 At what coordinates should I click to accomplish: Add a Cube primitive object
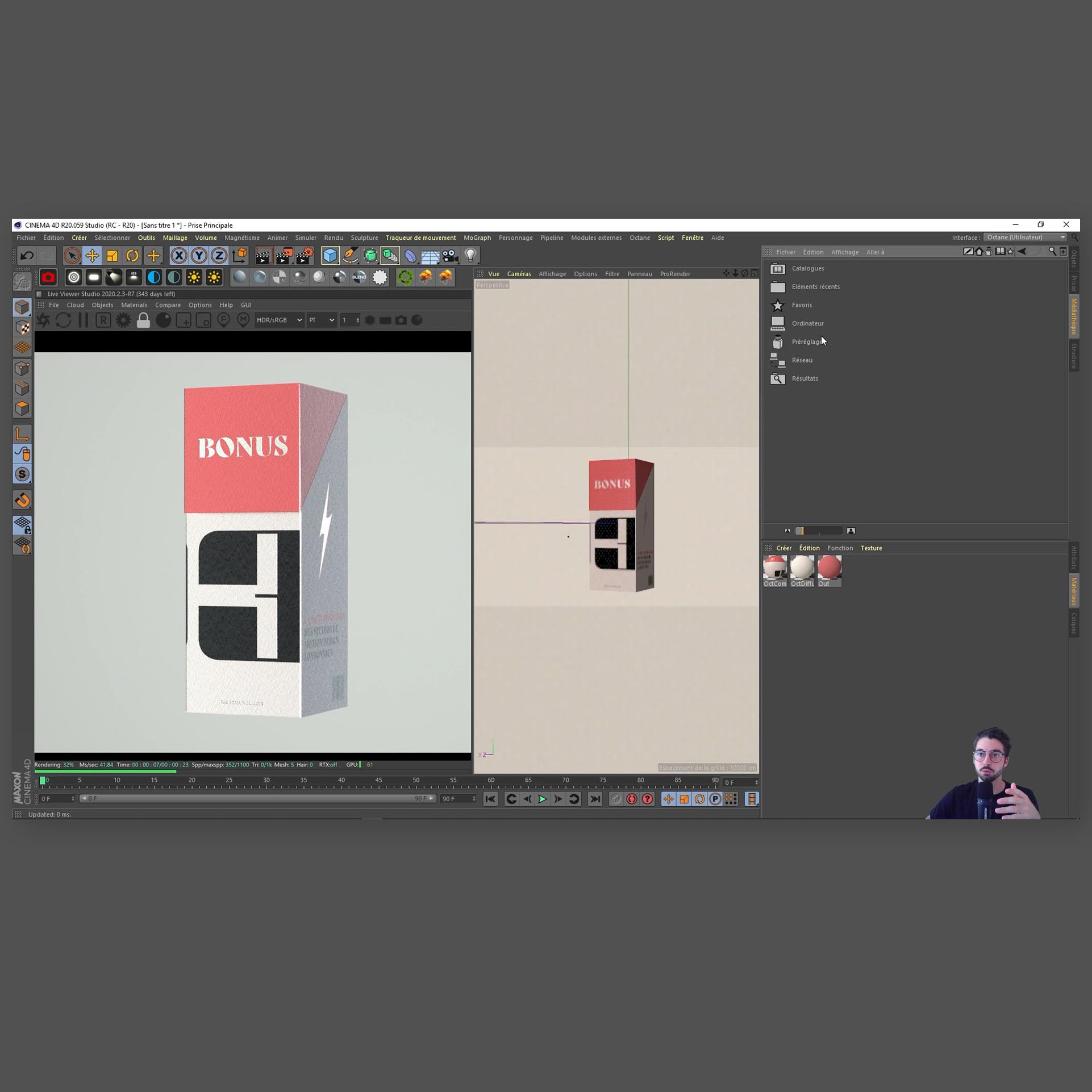(x=330, y=256)
